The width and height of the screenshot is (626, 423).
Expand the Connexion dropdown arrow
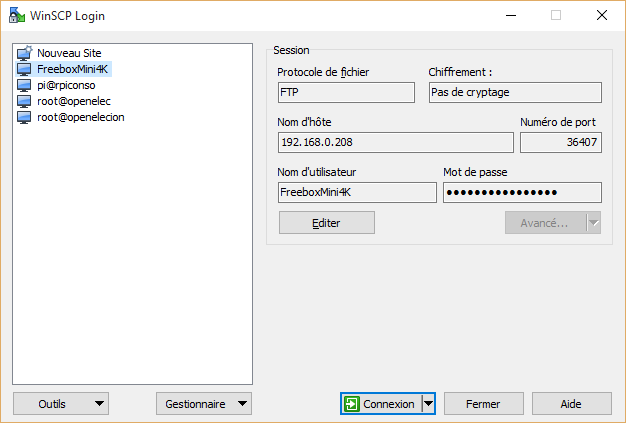(429, 404)
